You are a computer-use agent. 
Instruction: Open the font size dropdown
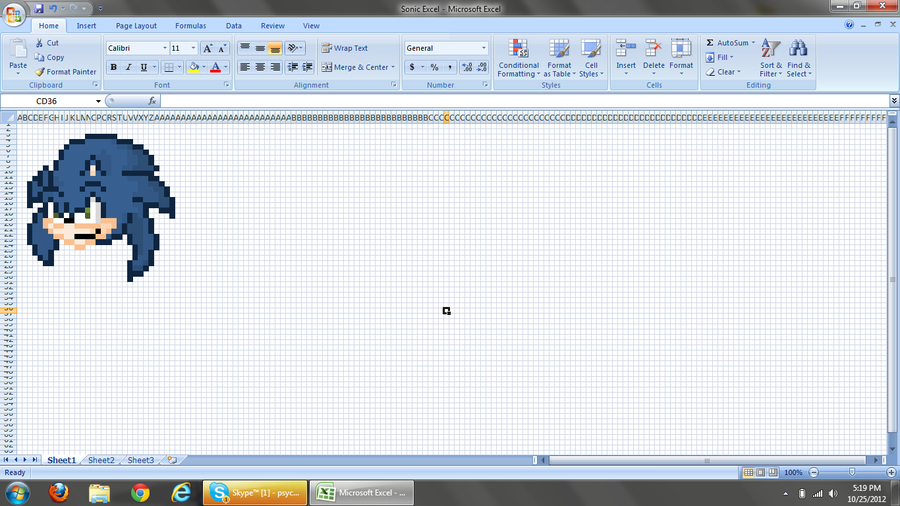tap(193, 48)
